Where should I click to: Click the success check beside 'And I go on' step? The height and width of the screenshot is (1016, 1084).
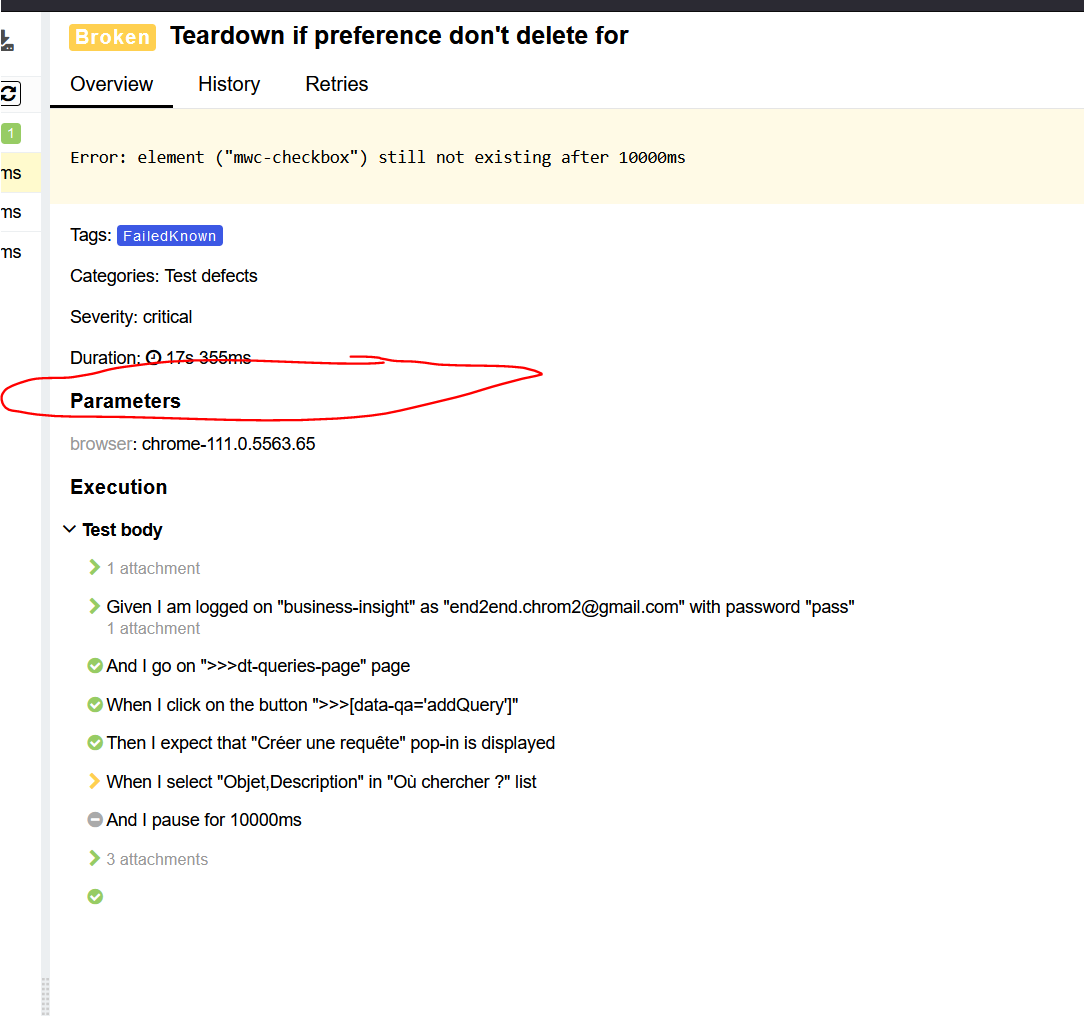(95, 665)
